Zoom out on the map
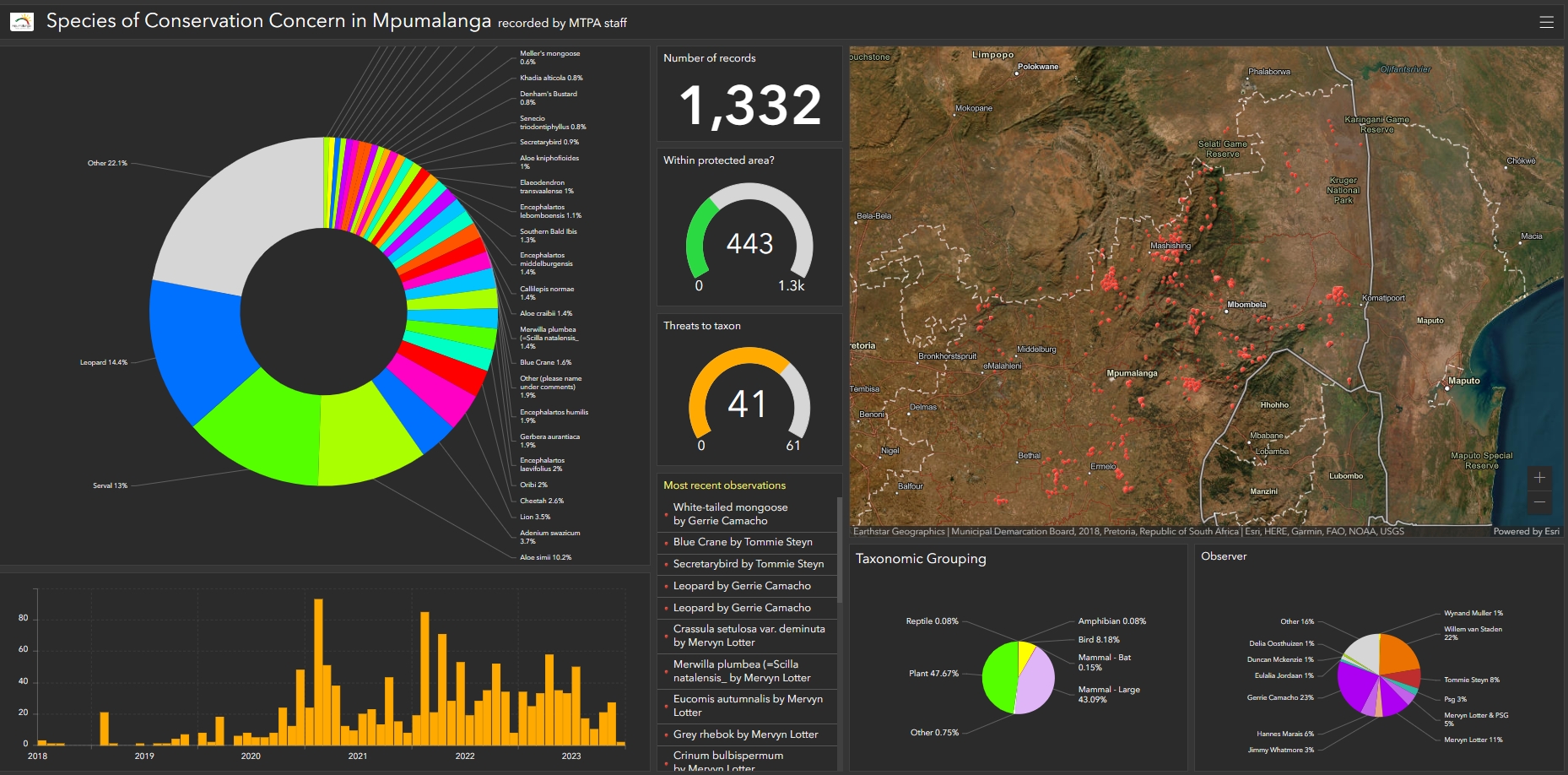 (x=1540, y=502)
